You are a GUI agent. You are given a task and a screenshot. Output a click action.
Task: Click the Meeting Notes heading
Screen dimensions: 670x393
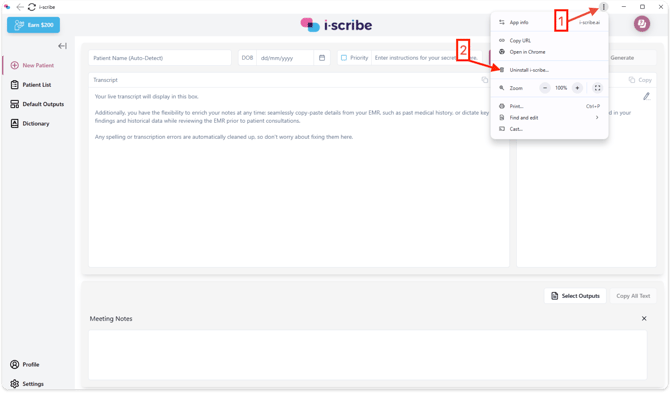[x=111, y=319]
